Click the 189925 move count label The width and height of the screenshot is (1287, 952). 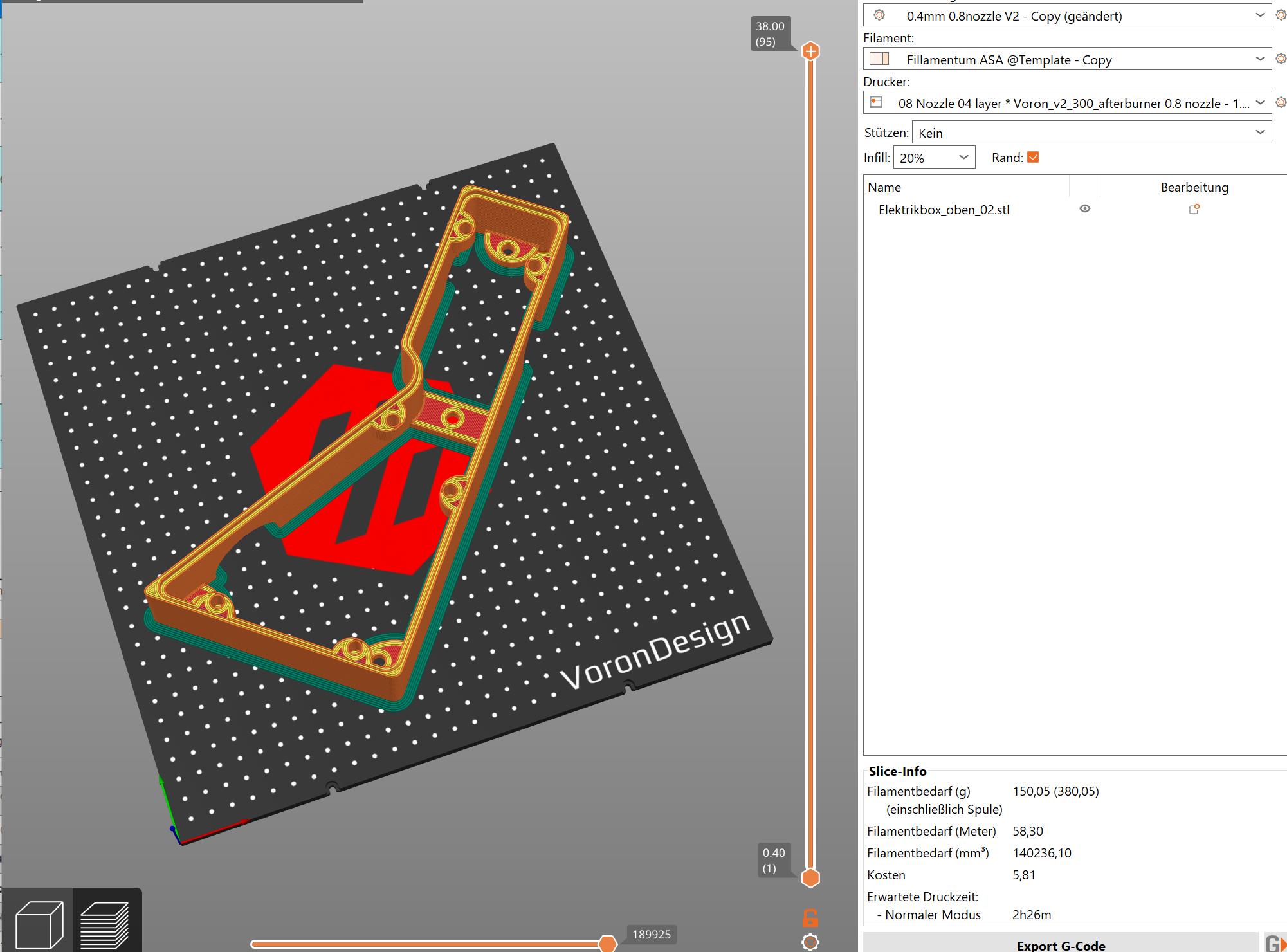(x=652, y=935)
